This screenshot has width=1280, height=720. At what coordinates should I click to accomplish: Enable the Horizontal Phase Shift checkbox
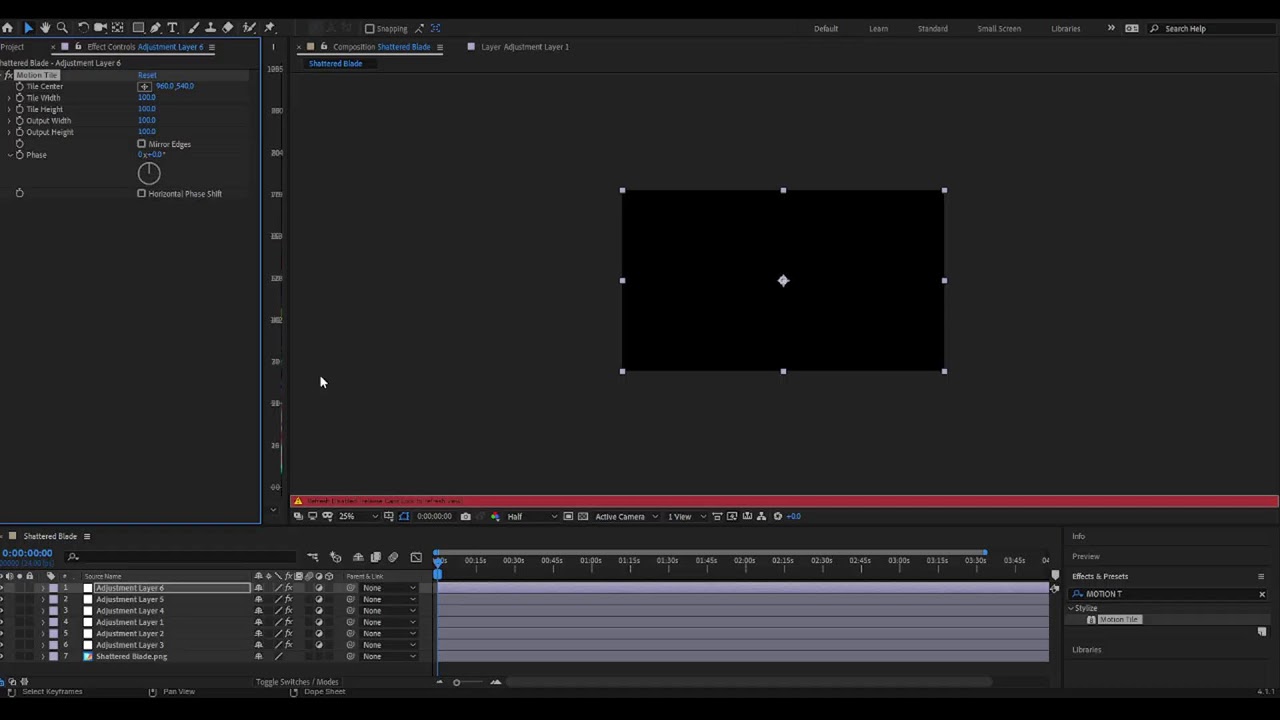pyautogui.click(x=141, y=193)
